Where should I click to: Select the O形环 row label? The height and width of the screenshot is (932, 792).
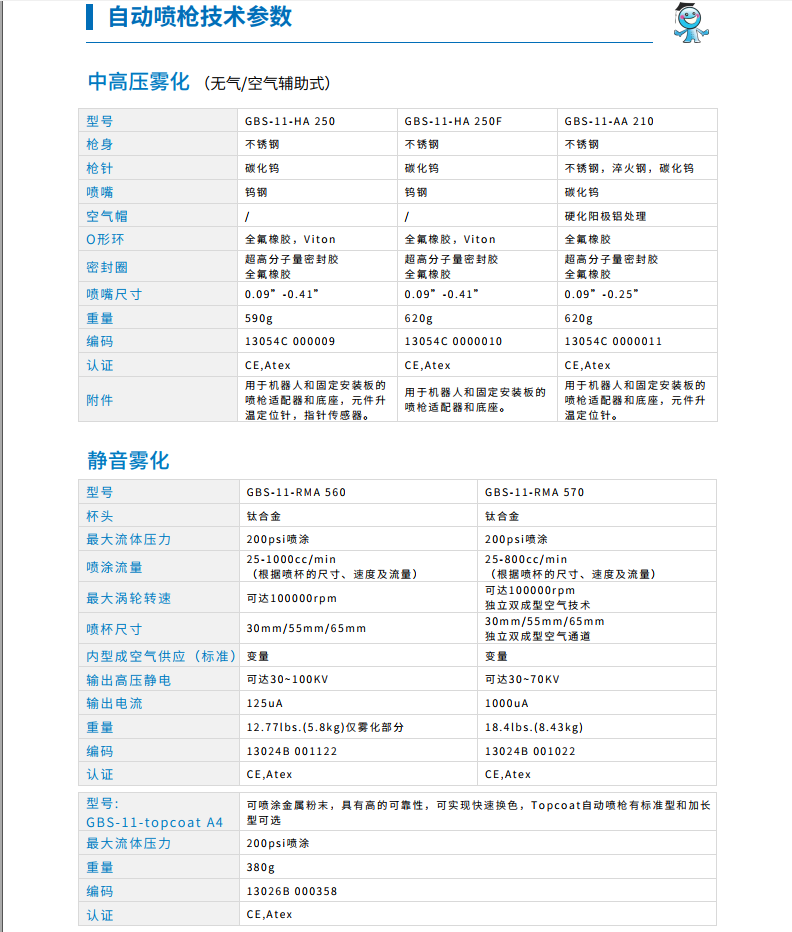pos(106,239)
